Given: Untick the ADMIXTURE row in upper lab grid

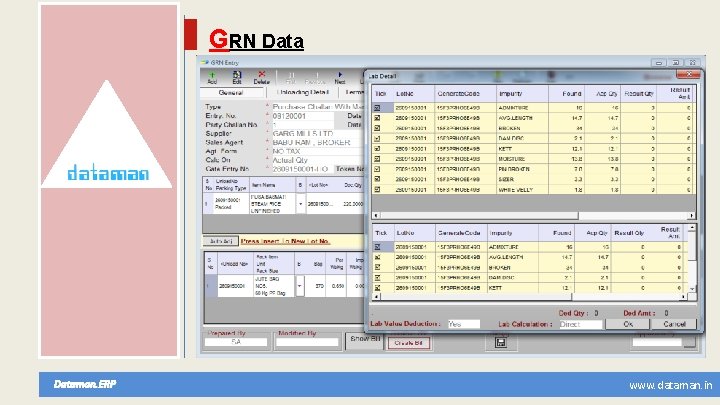Looking at the screenshot, I should 377,107.
